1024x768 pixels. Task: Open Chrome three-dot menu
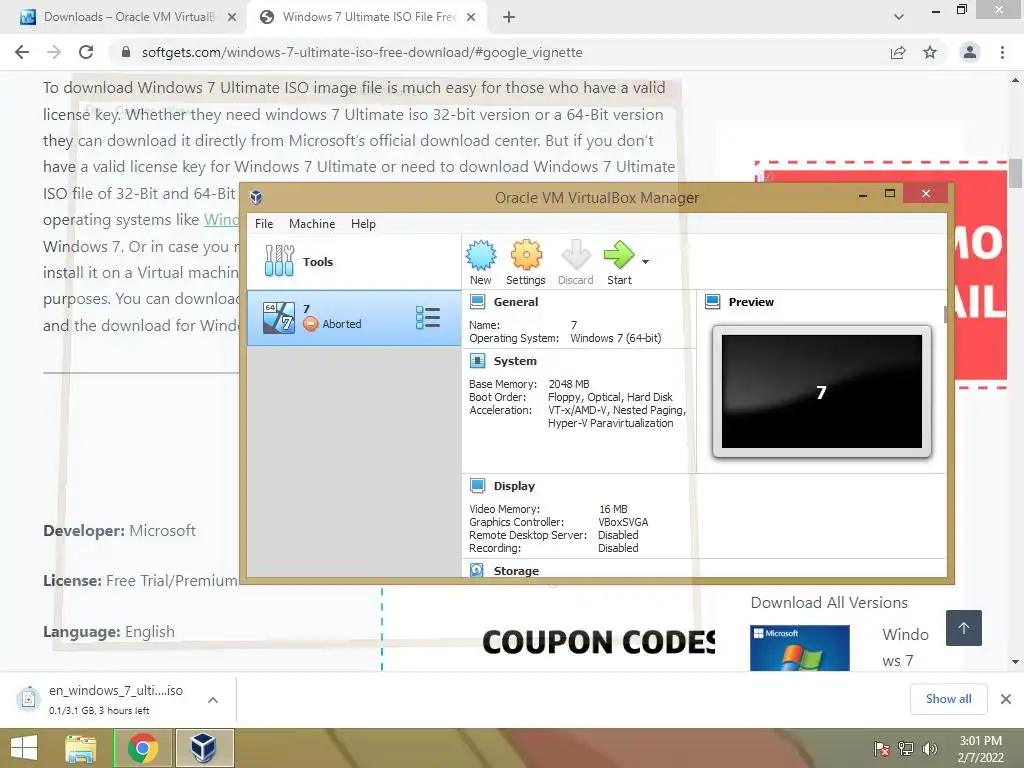pos(1002,52)
